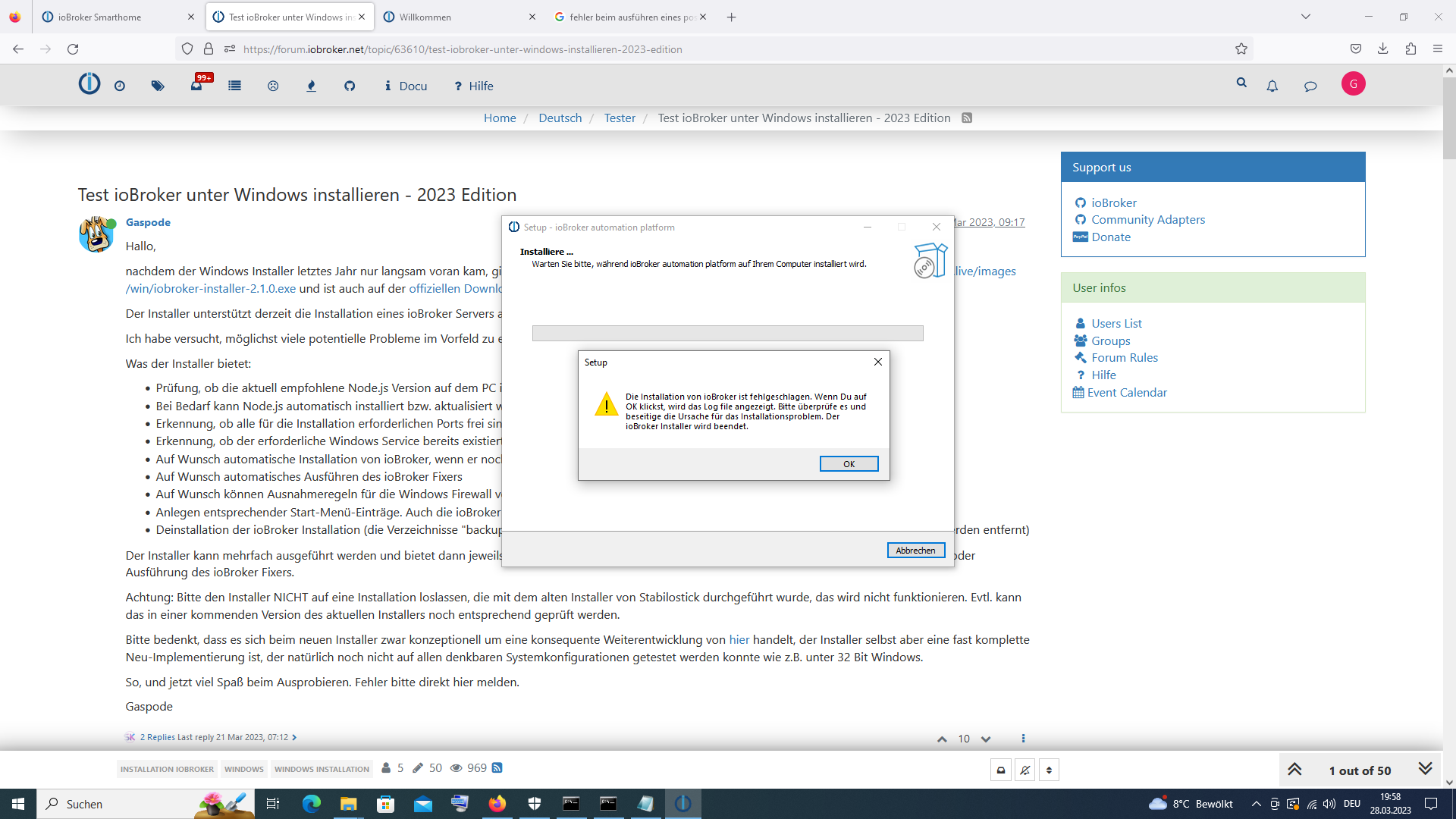This screenshot has height=819, width=1456.
Task: Click the browser address bar URL
Action: [463, 49]
